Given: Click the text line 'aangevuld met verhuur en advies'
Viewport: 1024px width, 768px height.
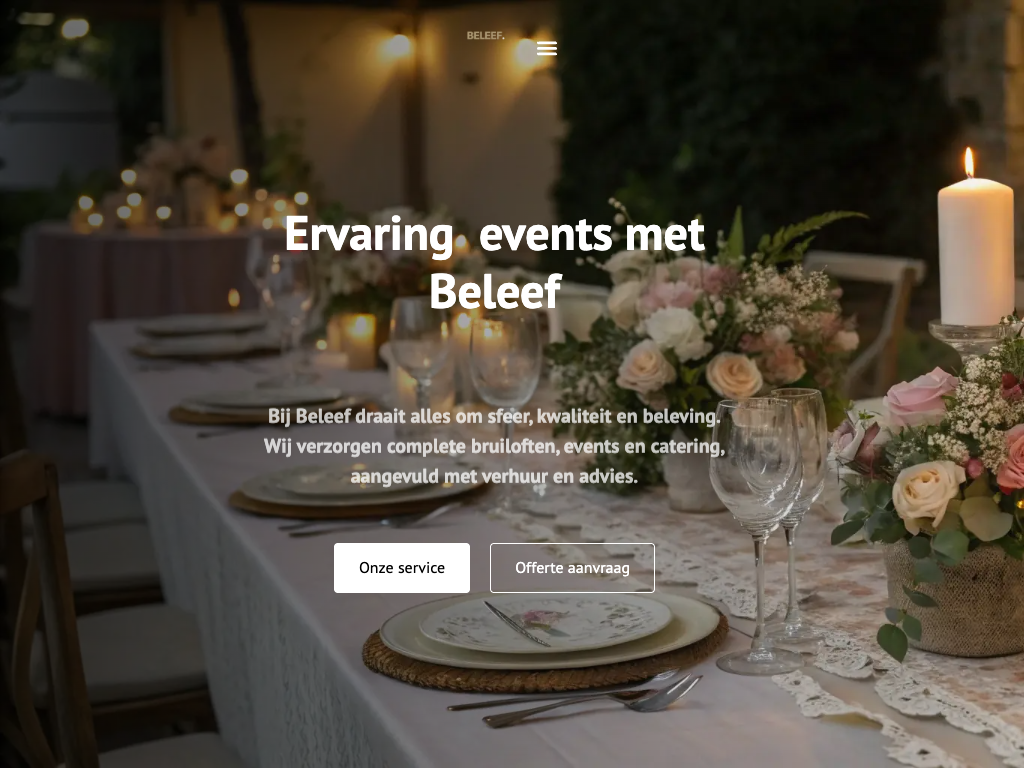Looking at the screenshot, I should pos(494,477).
